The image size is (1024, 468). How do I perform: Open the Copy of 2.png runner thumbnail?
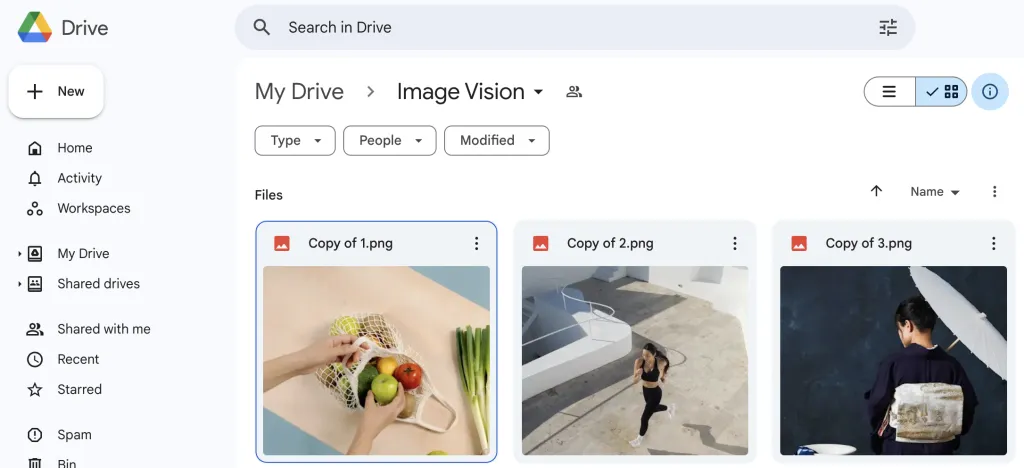634,360
